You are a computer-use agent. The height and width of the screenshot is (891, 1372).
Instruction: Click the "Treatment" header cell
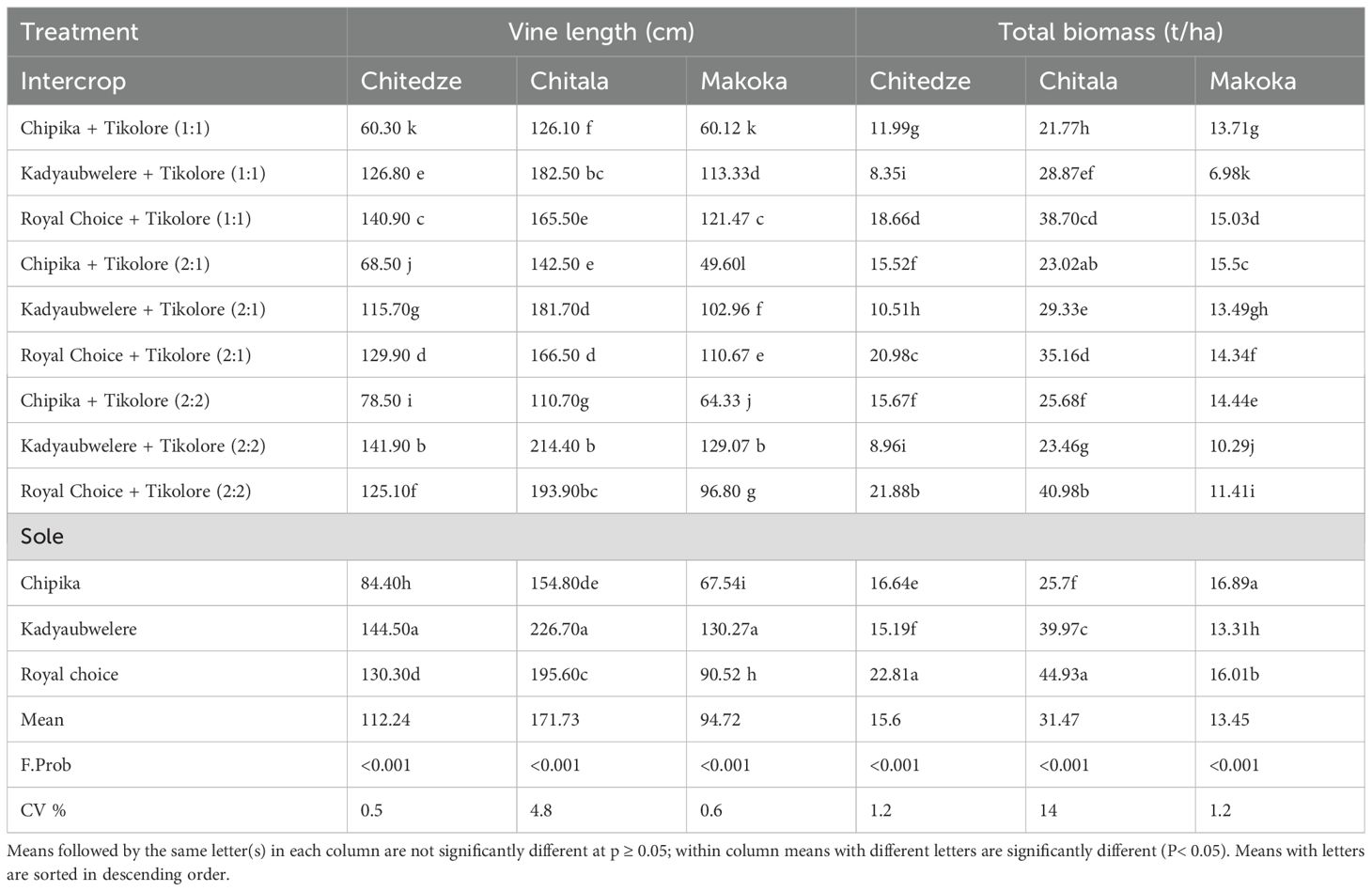[80, 32]
